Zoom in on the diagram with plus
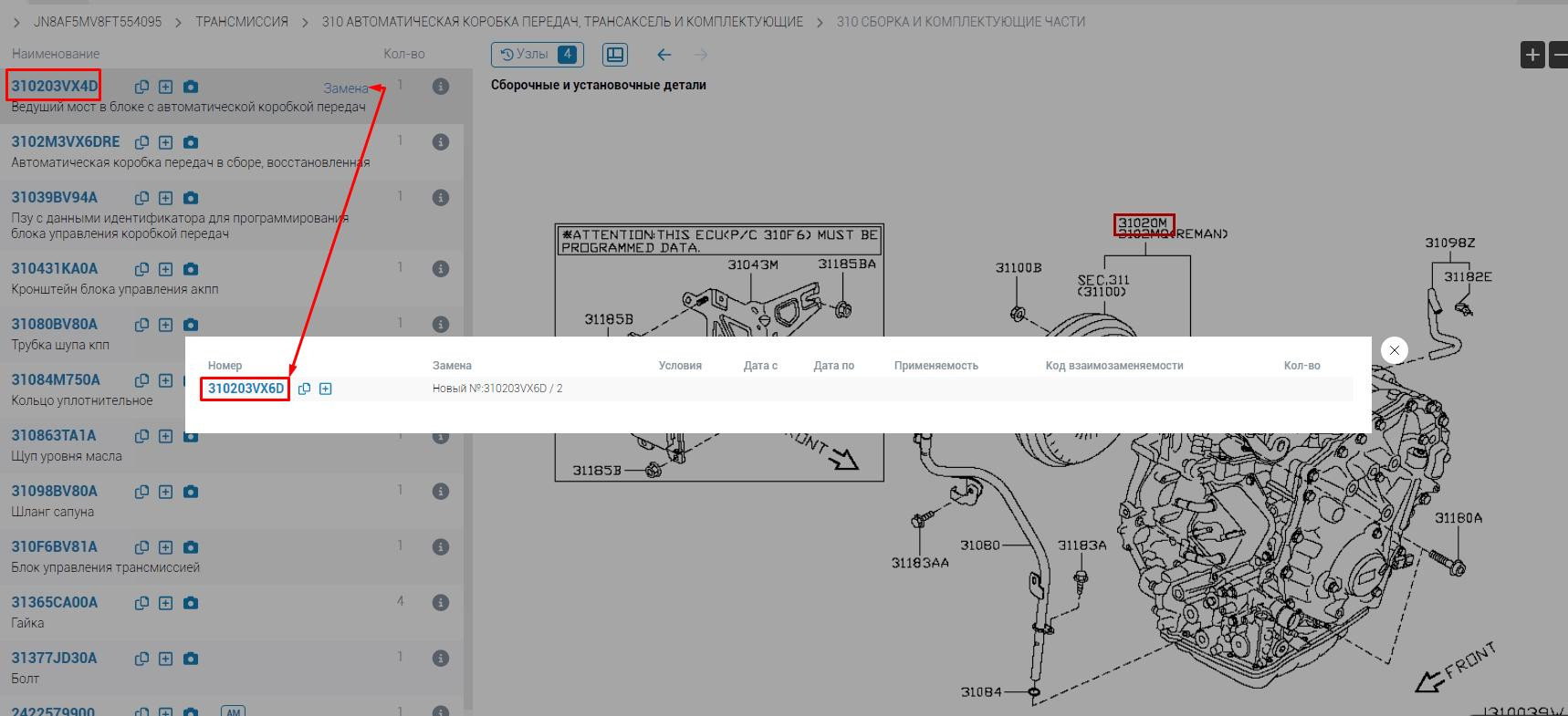1568x716 pixels. pyautogui.click(x=1532, y=55)
